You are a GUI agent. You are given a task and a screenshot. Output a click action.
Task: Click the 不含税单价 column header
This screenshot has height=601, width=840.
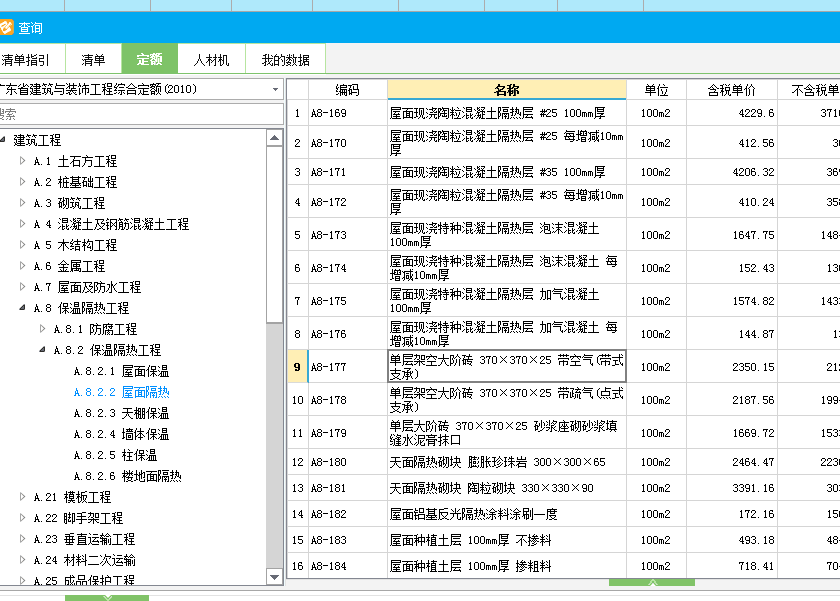pyautogui.click(x=809, y=90)
